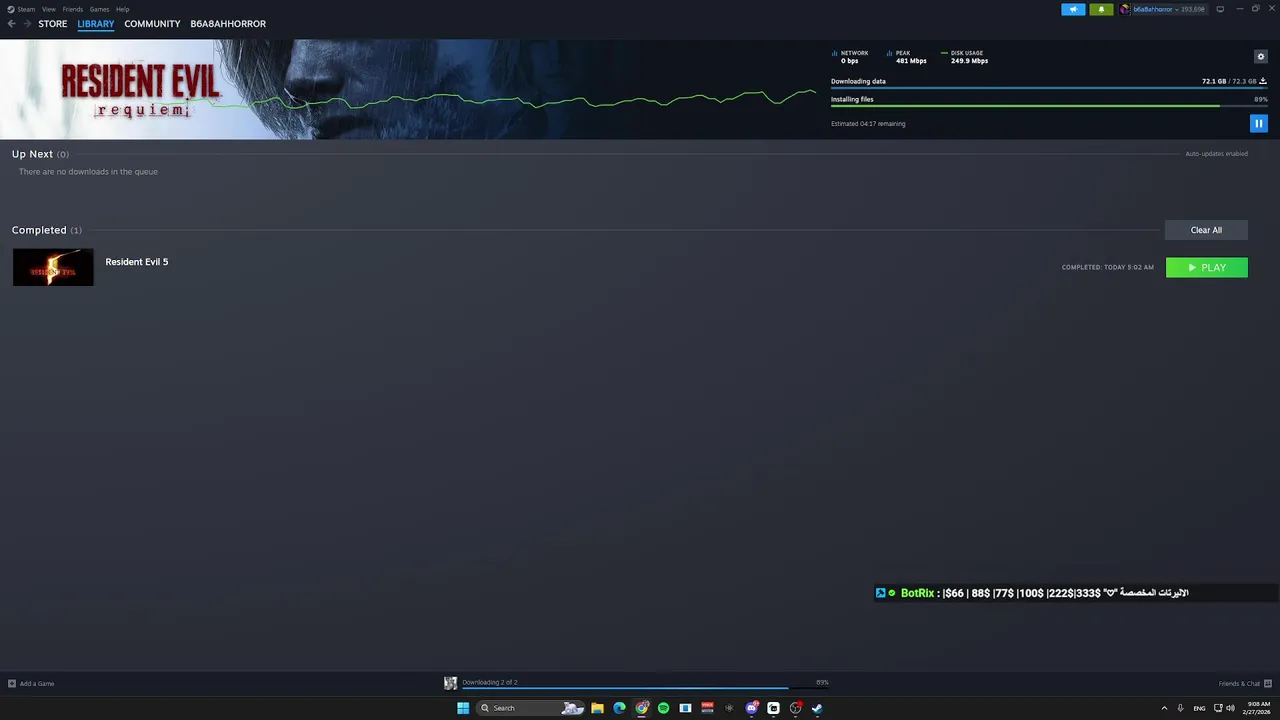Pause the Resident Evil Requiem download

(1259, 123)
